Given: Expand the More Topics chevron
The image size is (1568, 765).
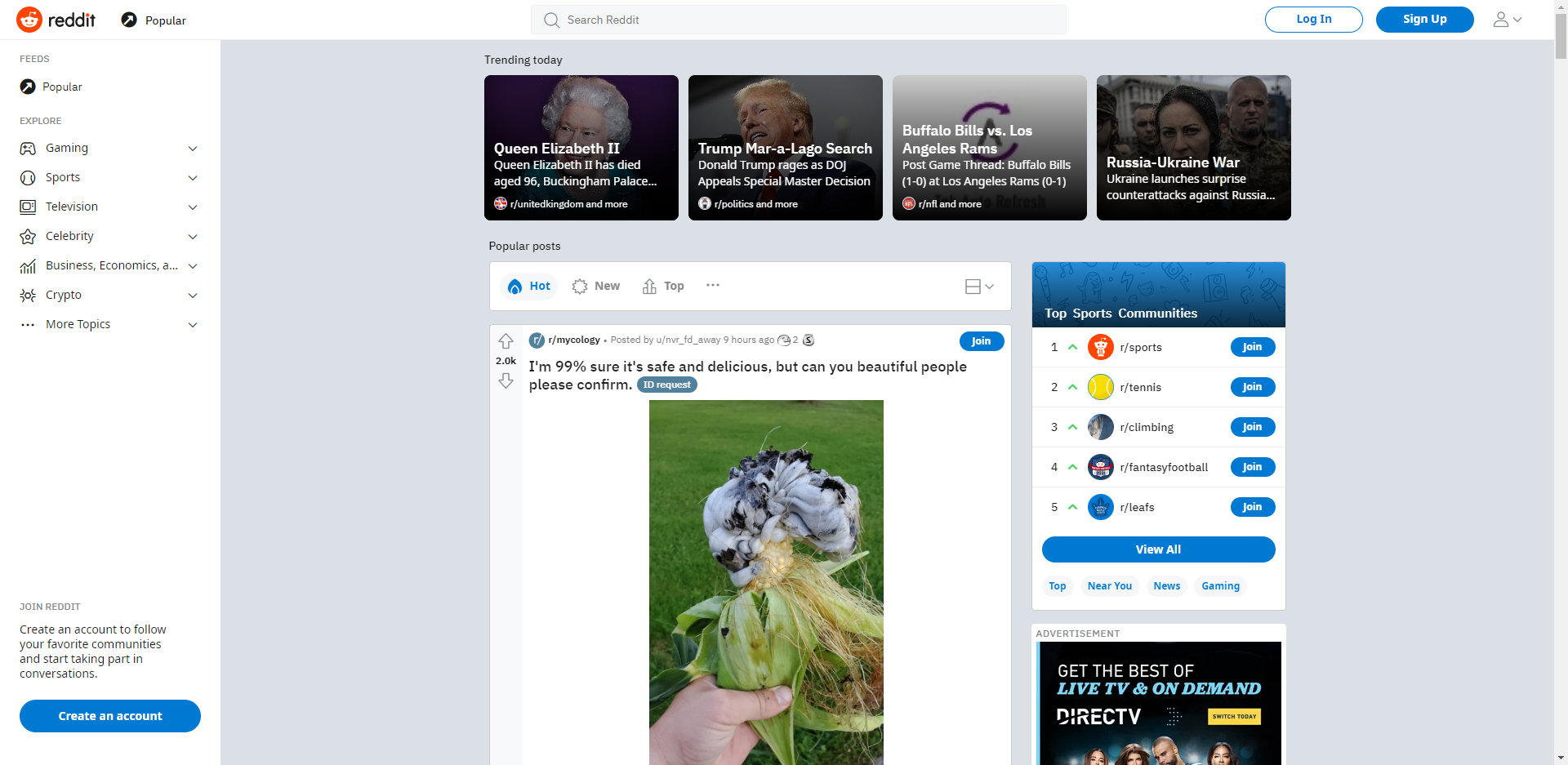Looking at the screenshot, I should click(x=193, y=325).
